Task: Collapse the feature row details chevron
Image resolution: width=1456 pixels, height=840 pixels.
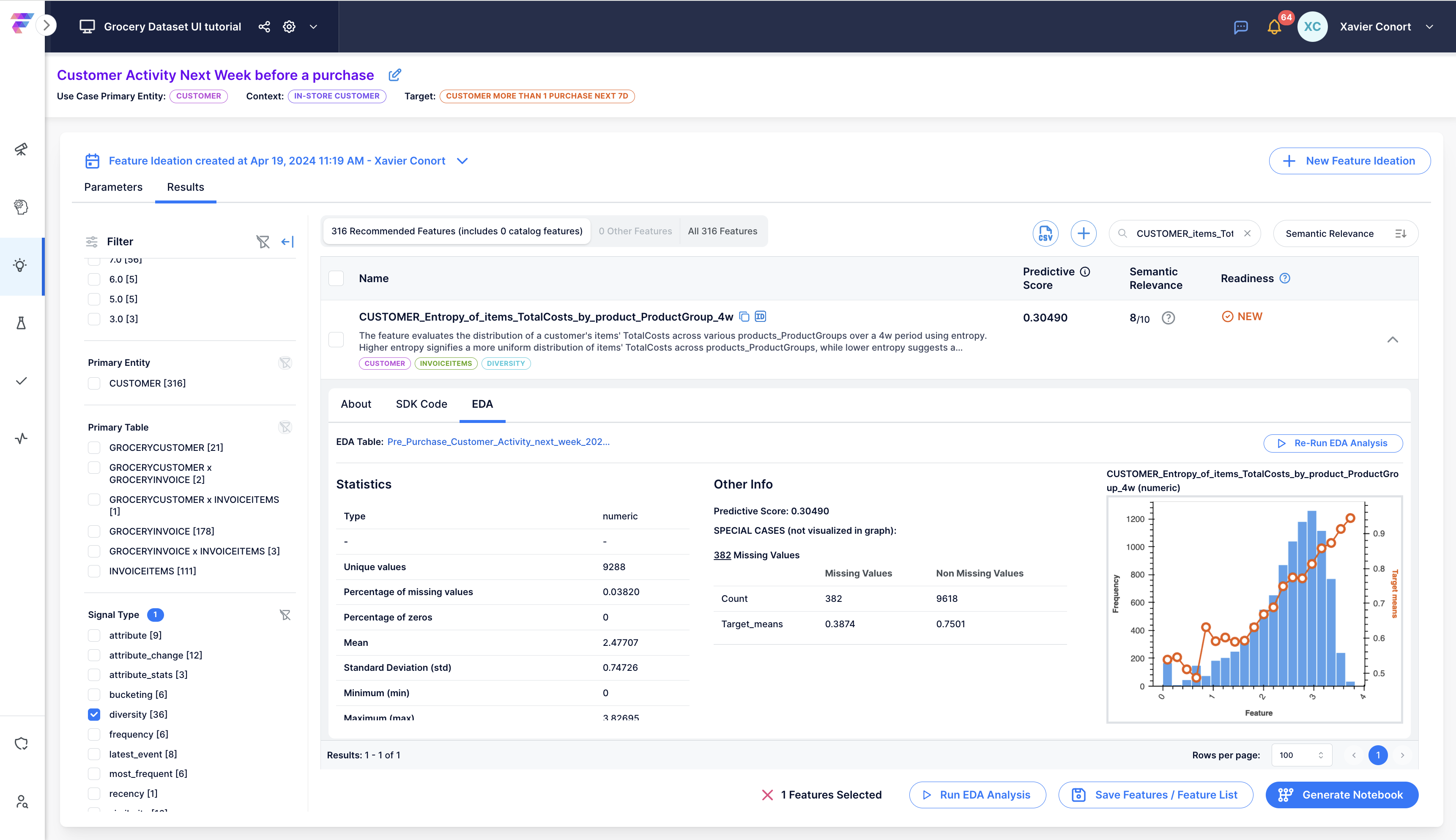Action: (x=1393, y=340)
